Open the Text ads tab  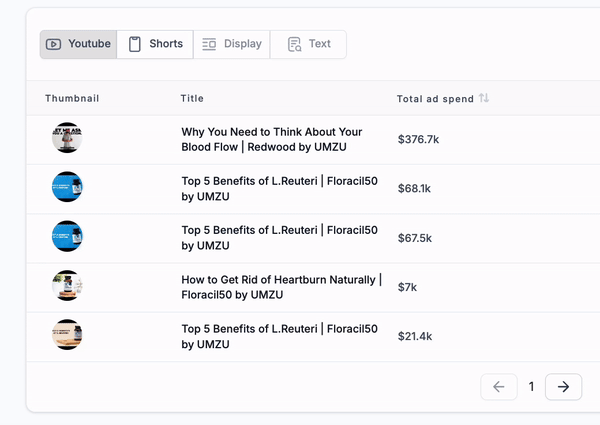pyautogui.click(x=308, y=44)
